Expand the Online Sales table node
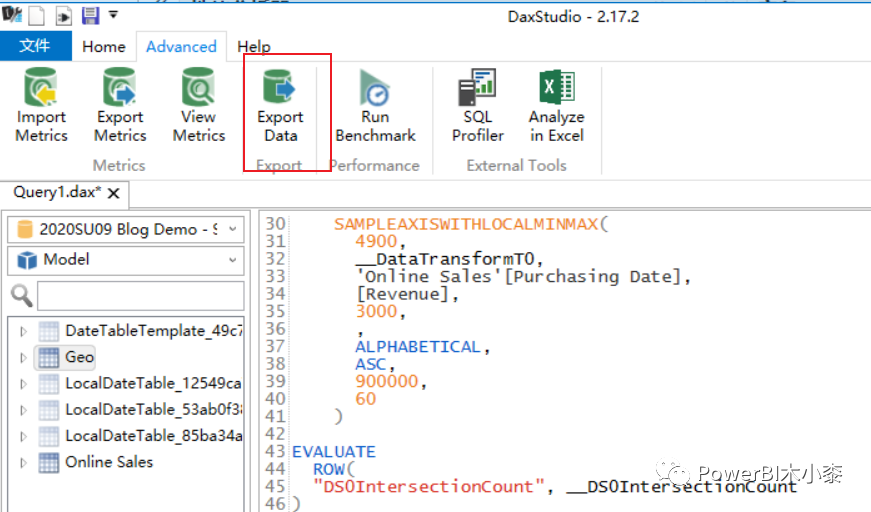The width and height of the screenshot is (871, 512). [x=23, y=463]
